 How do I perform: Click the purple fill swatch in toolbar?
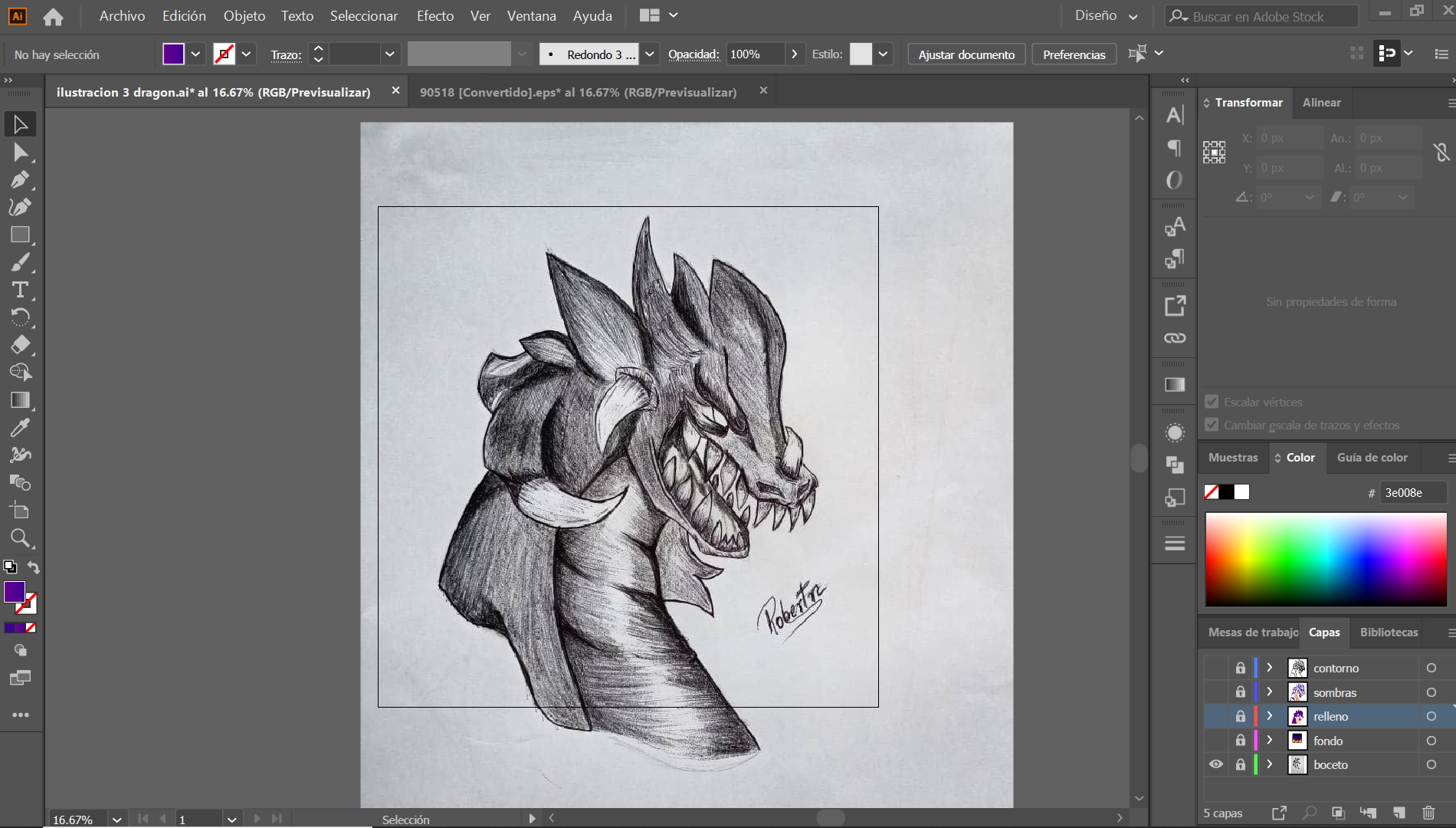tap(15, 592)
